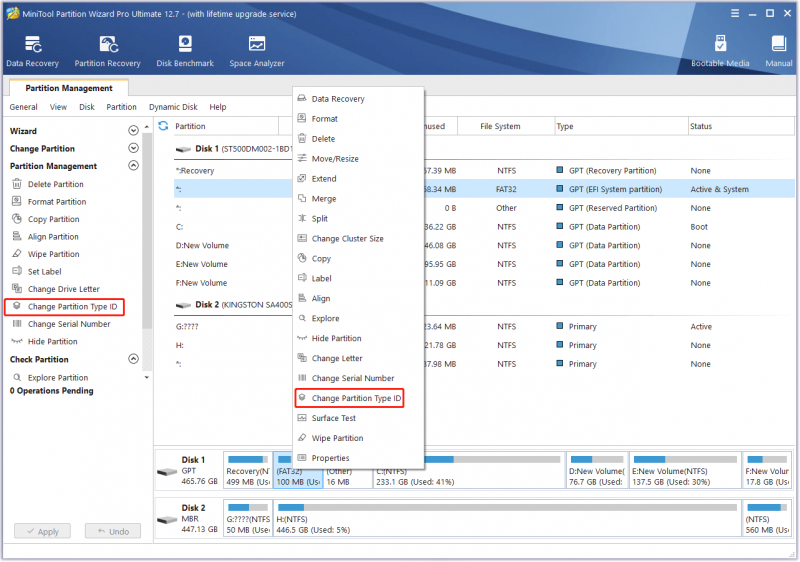Image resolution: width=800 pixels, height=562 pixels.
Task: Open the Dynamic Disk menu
Action: click(x=173, y=107)
